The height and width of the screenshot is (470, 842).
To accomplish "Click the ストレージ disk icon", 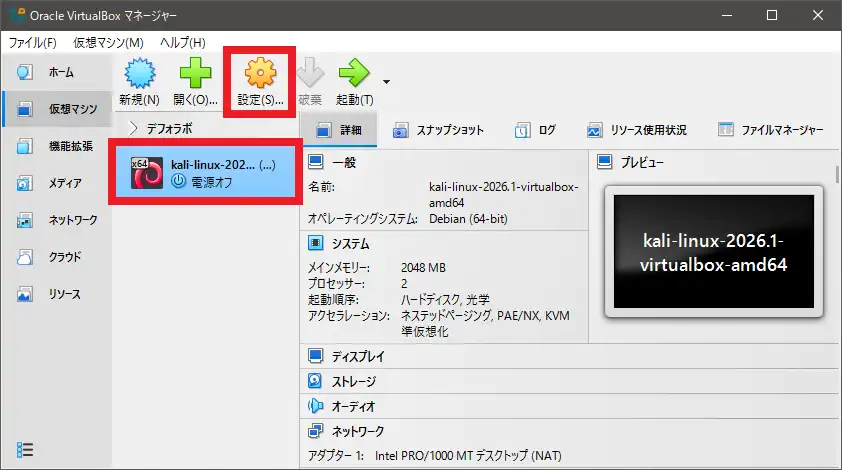I will [315, 381].
